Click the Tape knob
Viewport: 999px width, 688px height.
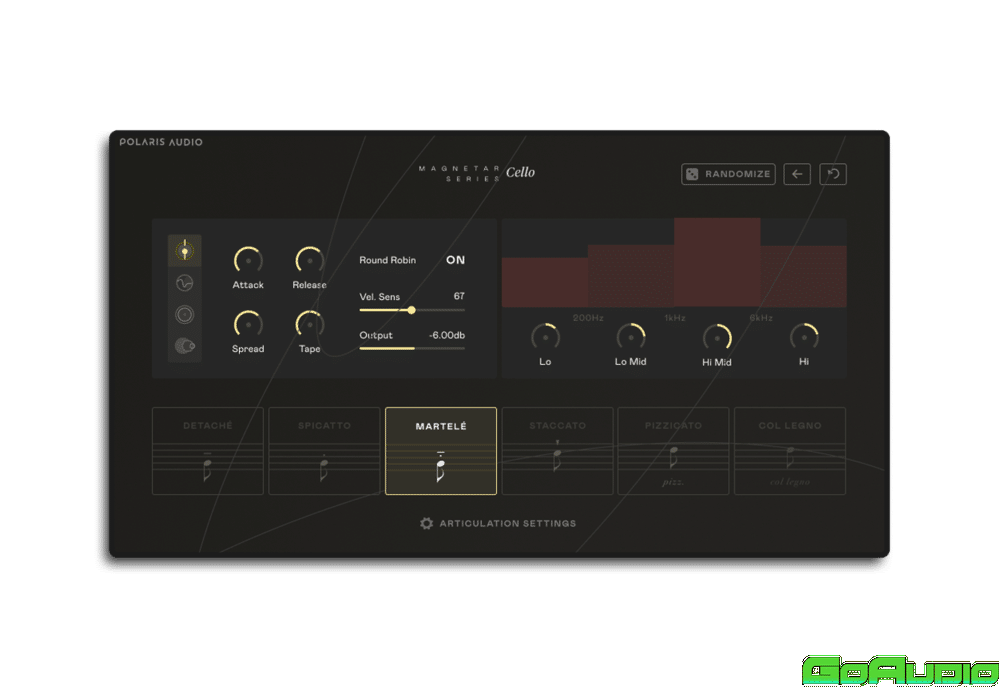pos(309,324)
